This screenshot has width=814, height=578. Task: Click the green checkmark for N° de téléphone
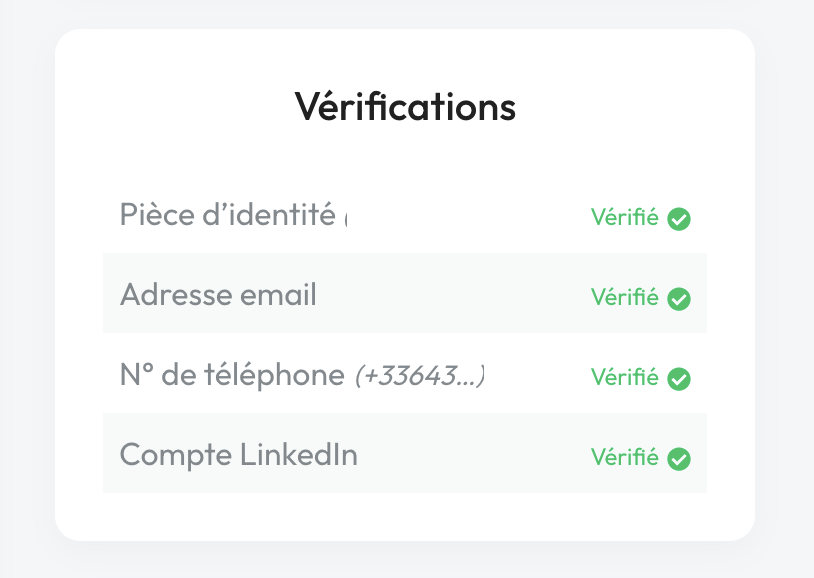click(x=679, y=378)
